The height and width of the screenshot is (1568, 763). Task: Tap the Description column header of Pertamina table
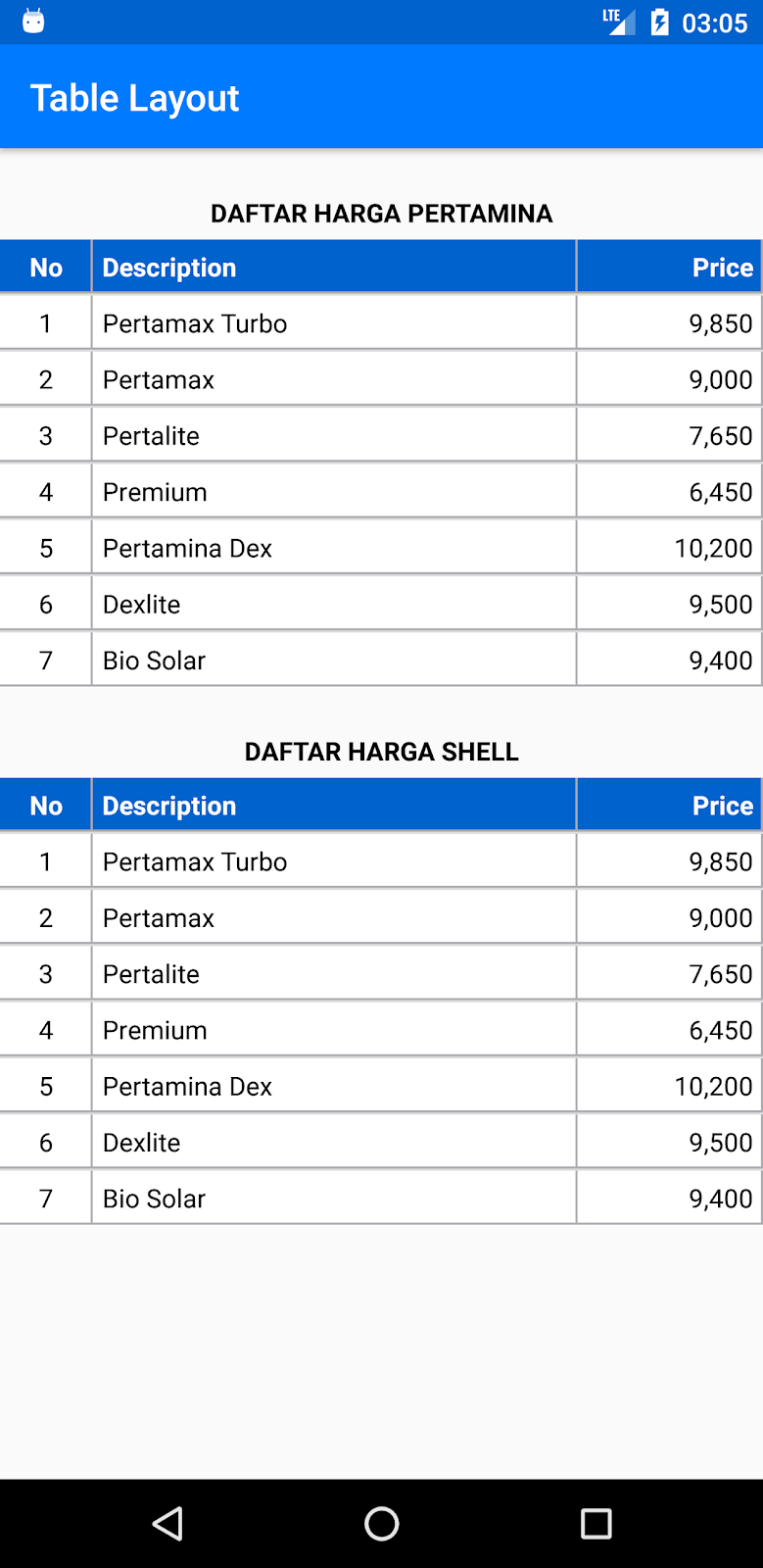[168, 267]
